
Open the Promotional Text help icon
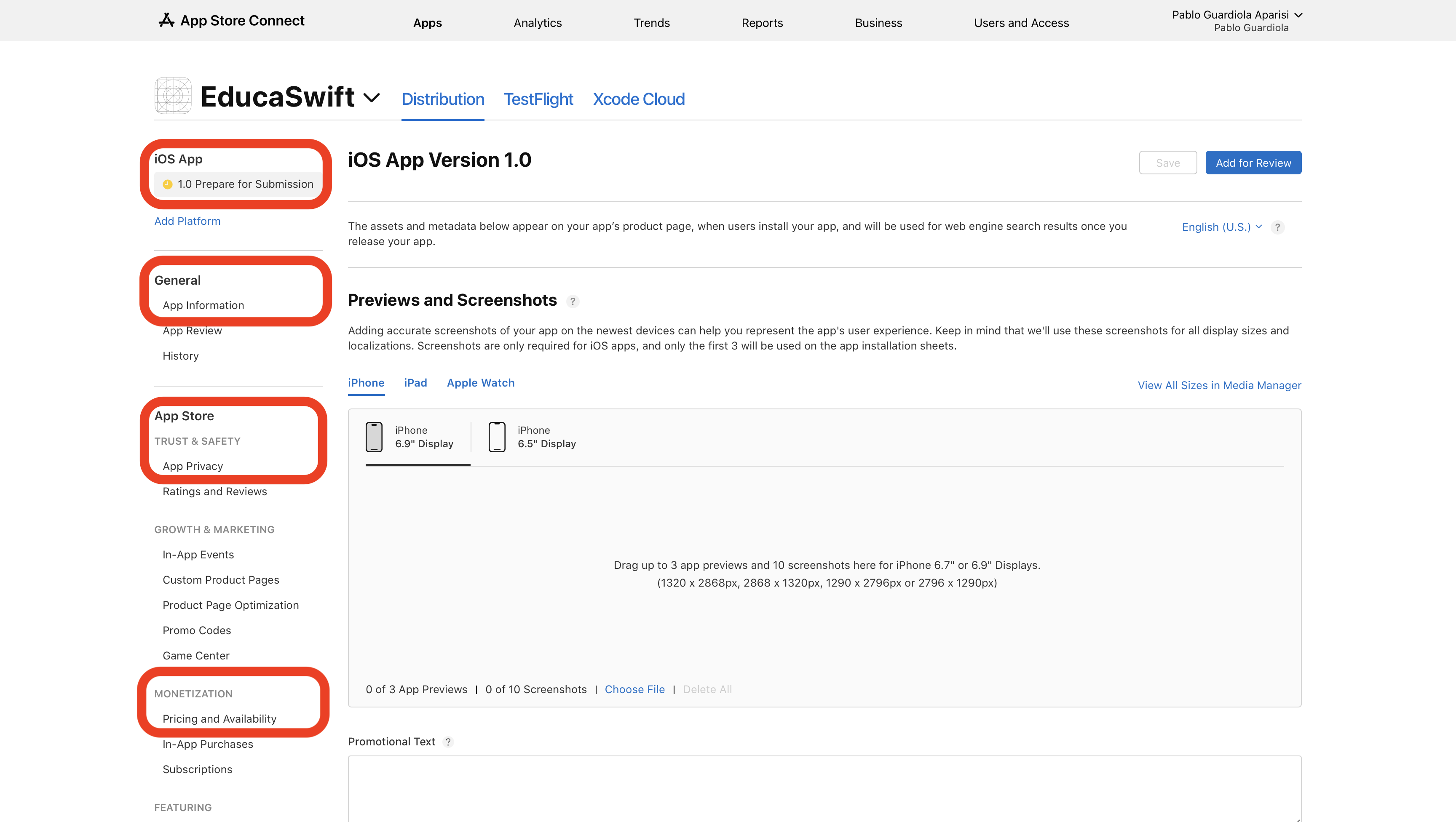(448, 742)
